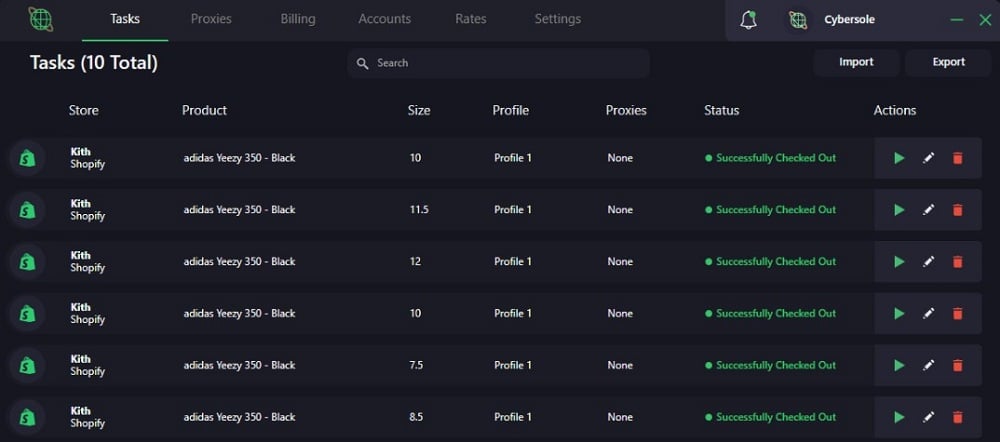Viewport: 1000px width, 442px height.
Task: Click Shopify store icon for size 12 row
Action: point(27,262)
